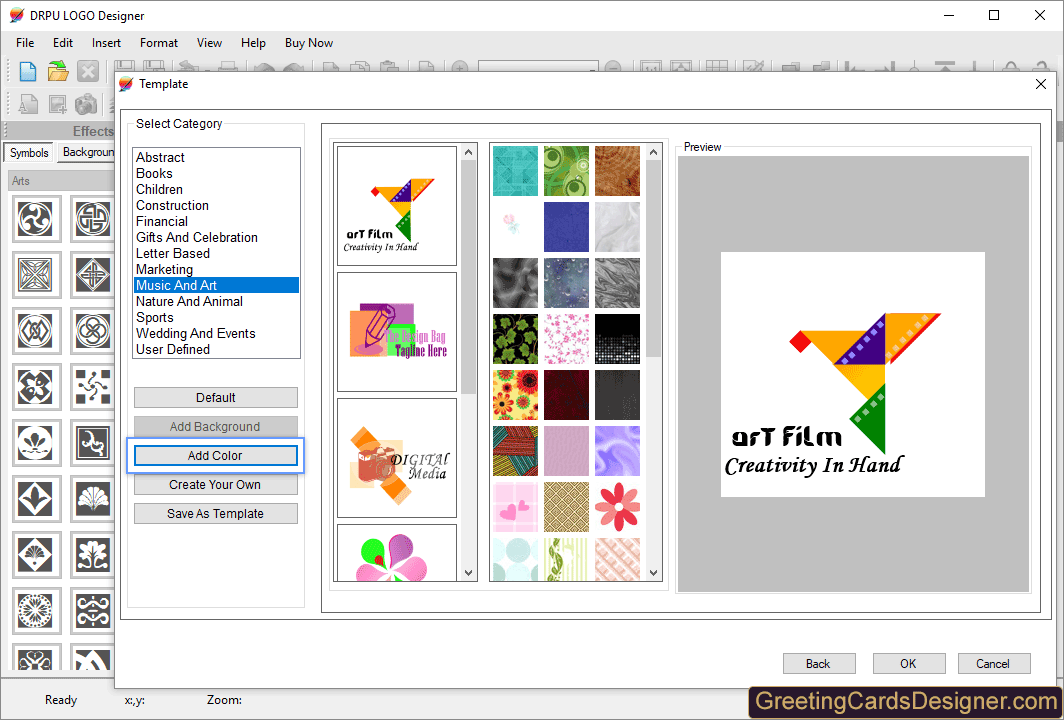Pick the red flower background texture

point(617,507)
